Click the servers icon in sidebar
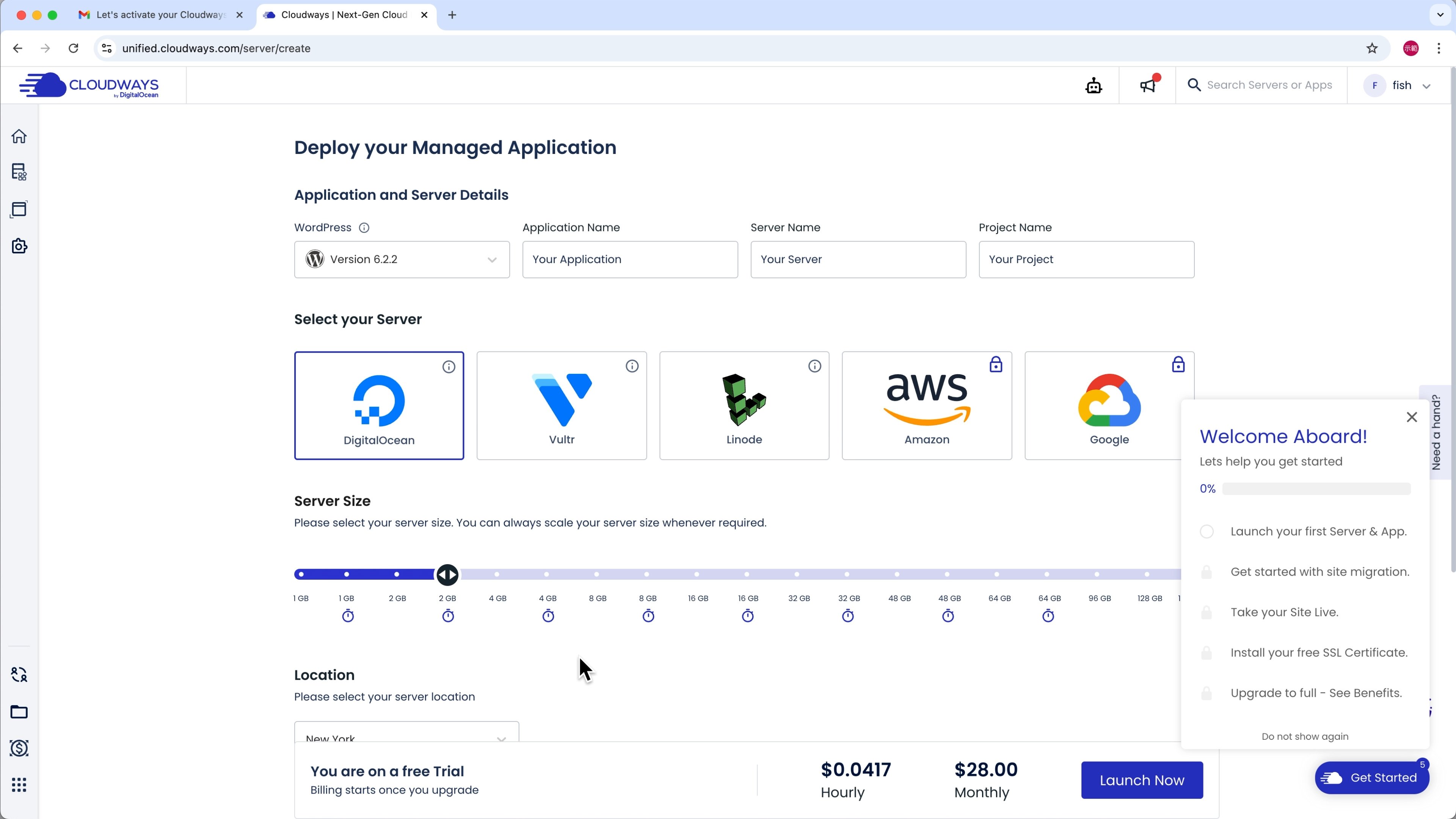The width and height of the screenshot is (1456, 819). coord(19,172)
